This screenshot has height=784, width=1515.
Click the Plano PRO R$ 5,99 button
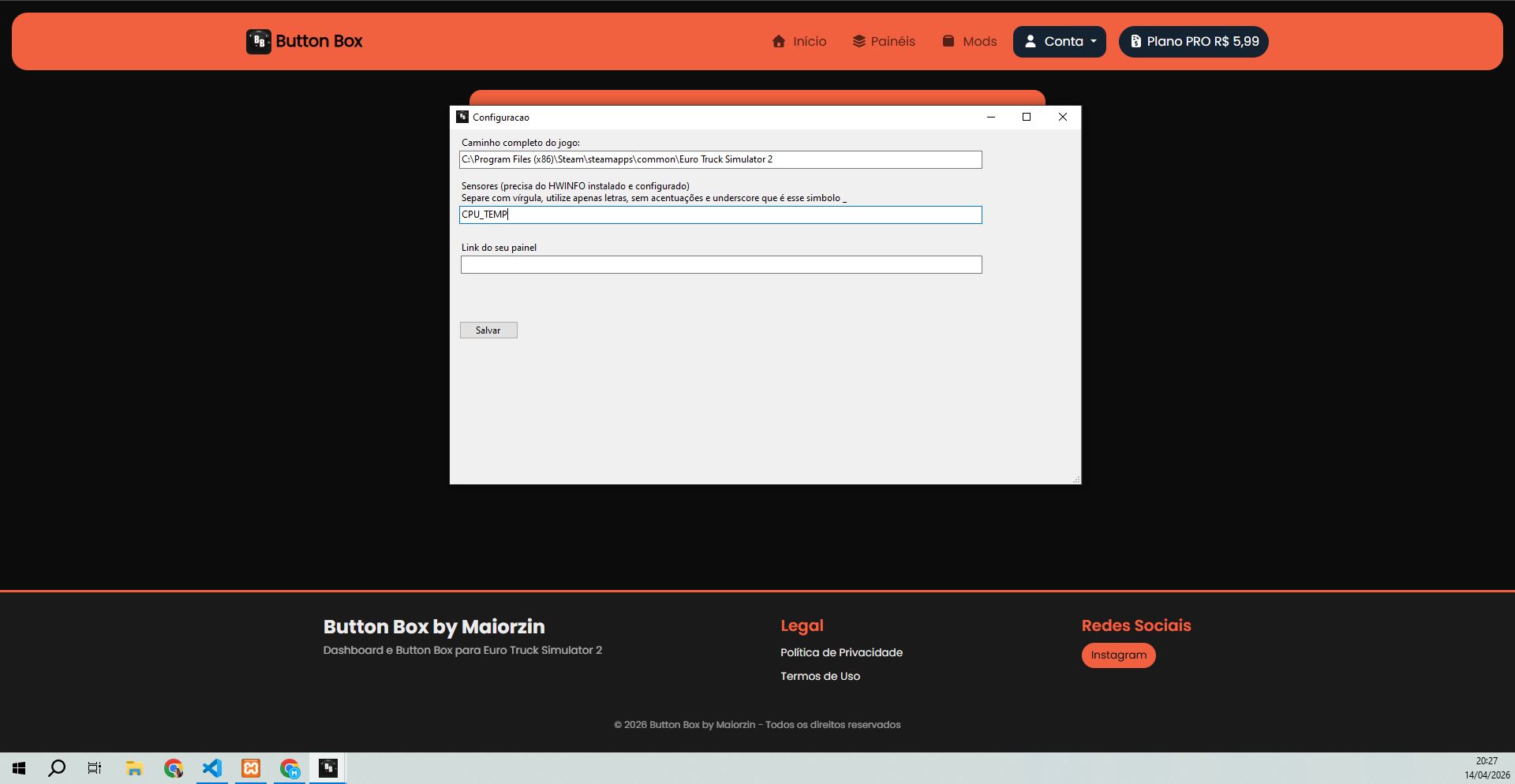point(1194,42)
